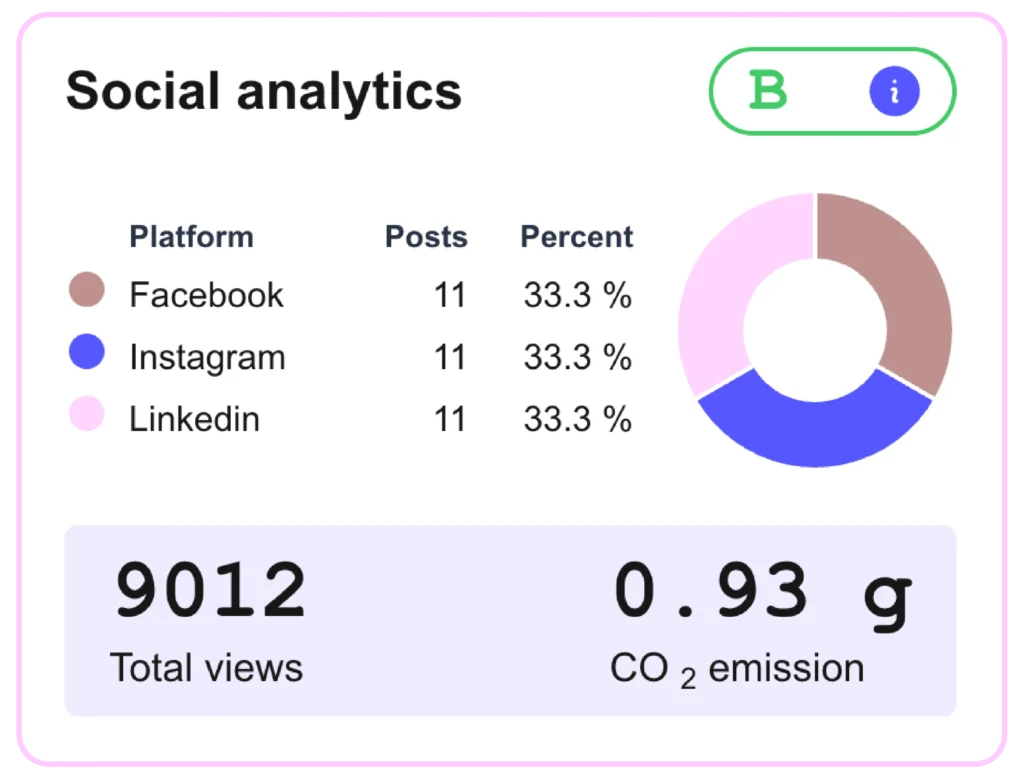Toggle the Linkedin row visibility
Viewport: 1024px width, 779px height.
(194, 419)
